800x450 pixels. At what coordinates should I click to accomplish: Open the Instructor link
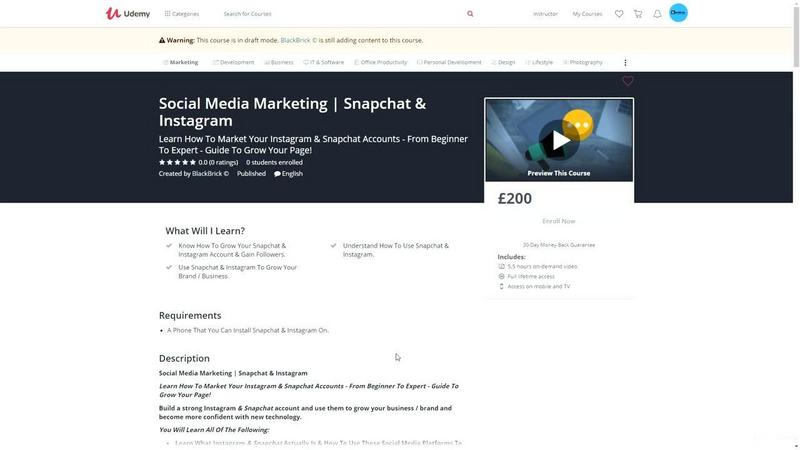click(x=545, y=14)
